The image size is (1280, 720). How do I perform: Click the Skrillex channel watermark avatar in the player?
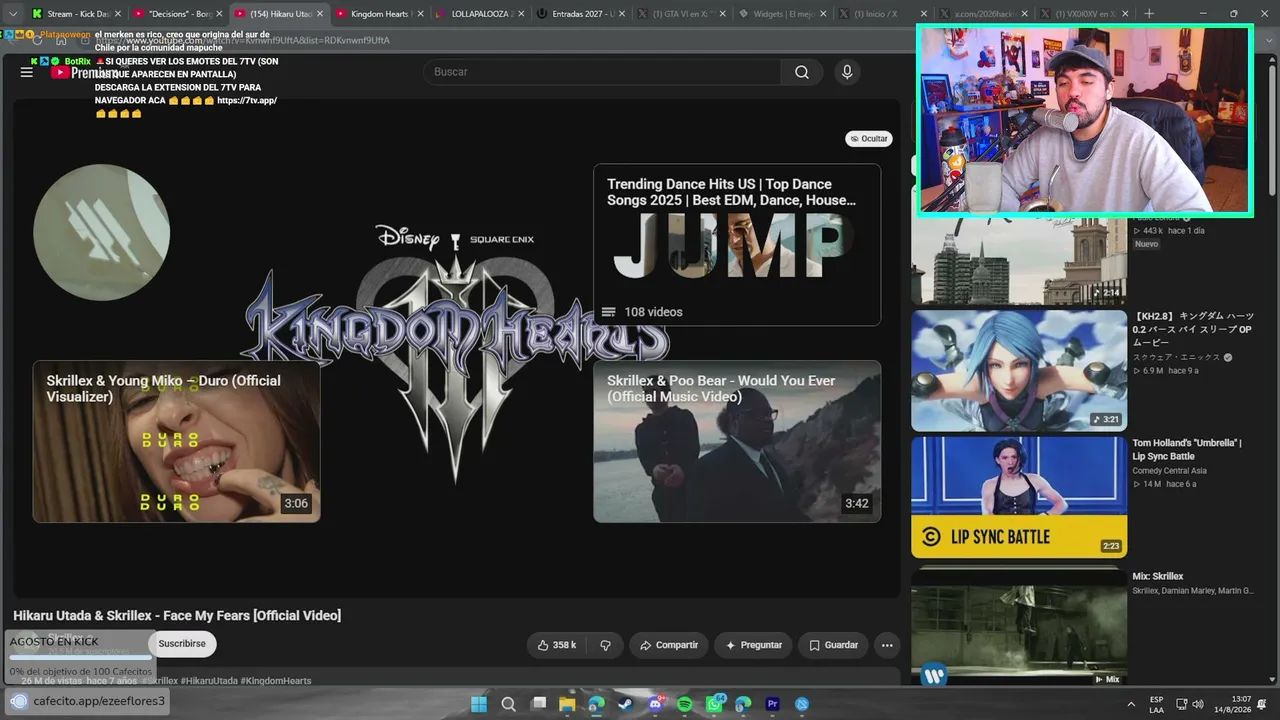click(x=101, y=233)
